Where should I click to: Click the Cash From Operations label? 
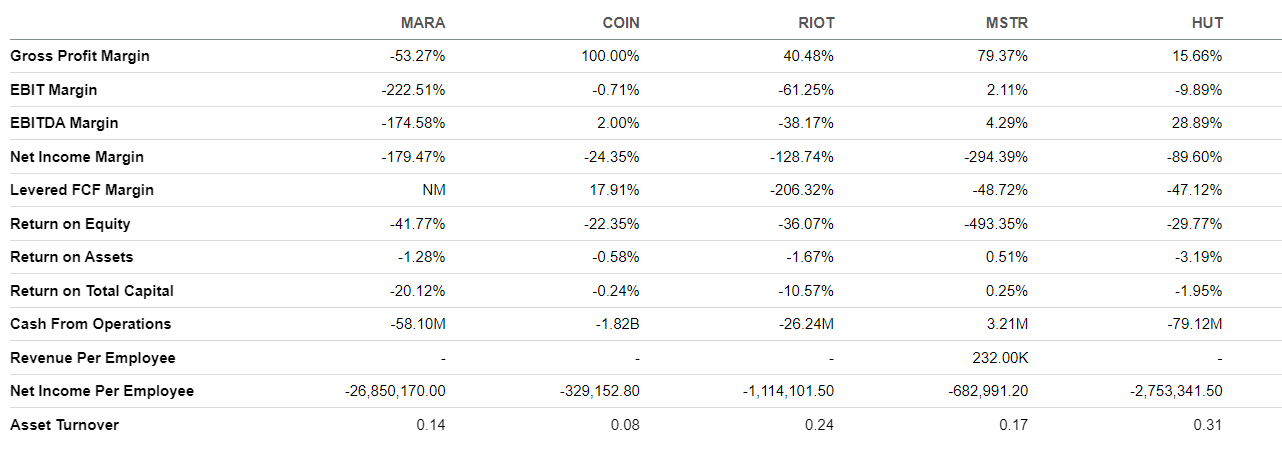[91, 324]
